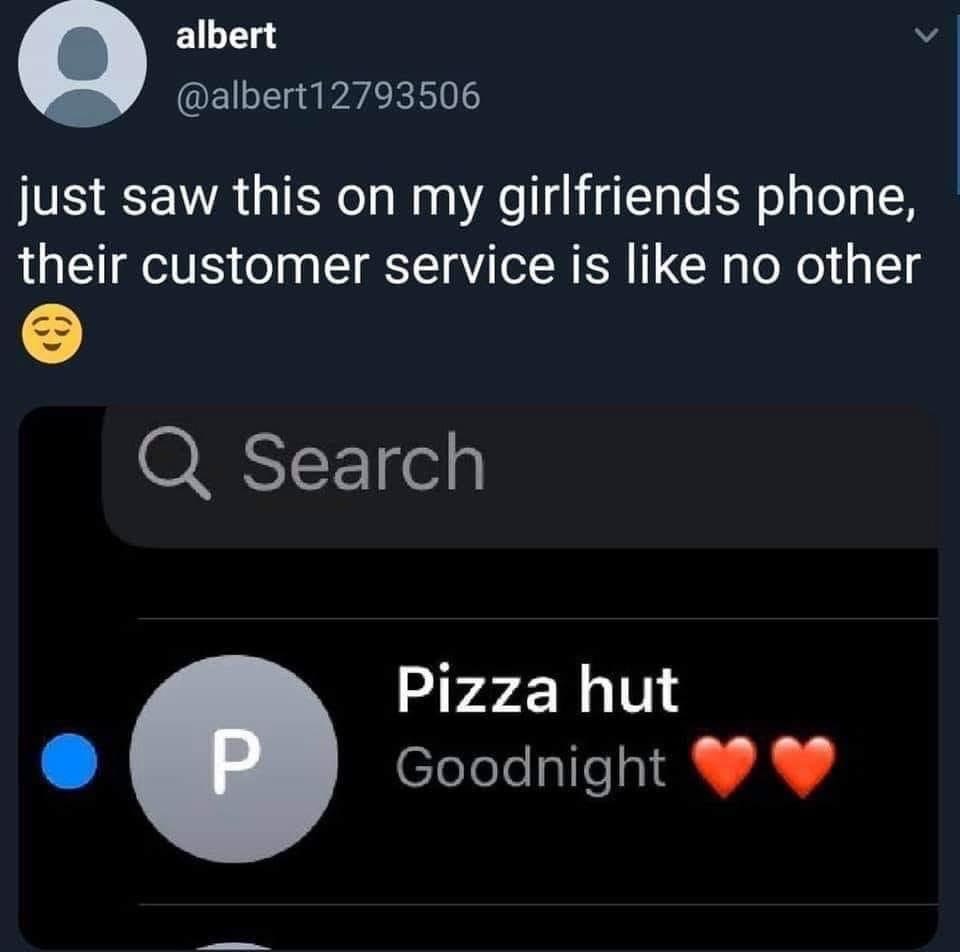Open the gray P contact avatar
The width and height of the screenshot is (960, 952).
tap(233, 759)
